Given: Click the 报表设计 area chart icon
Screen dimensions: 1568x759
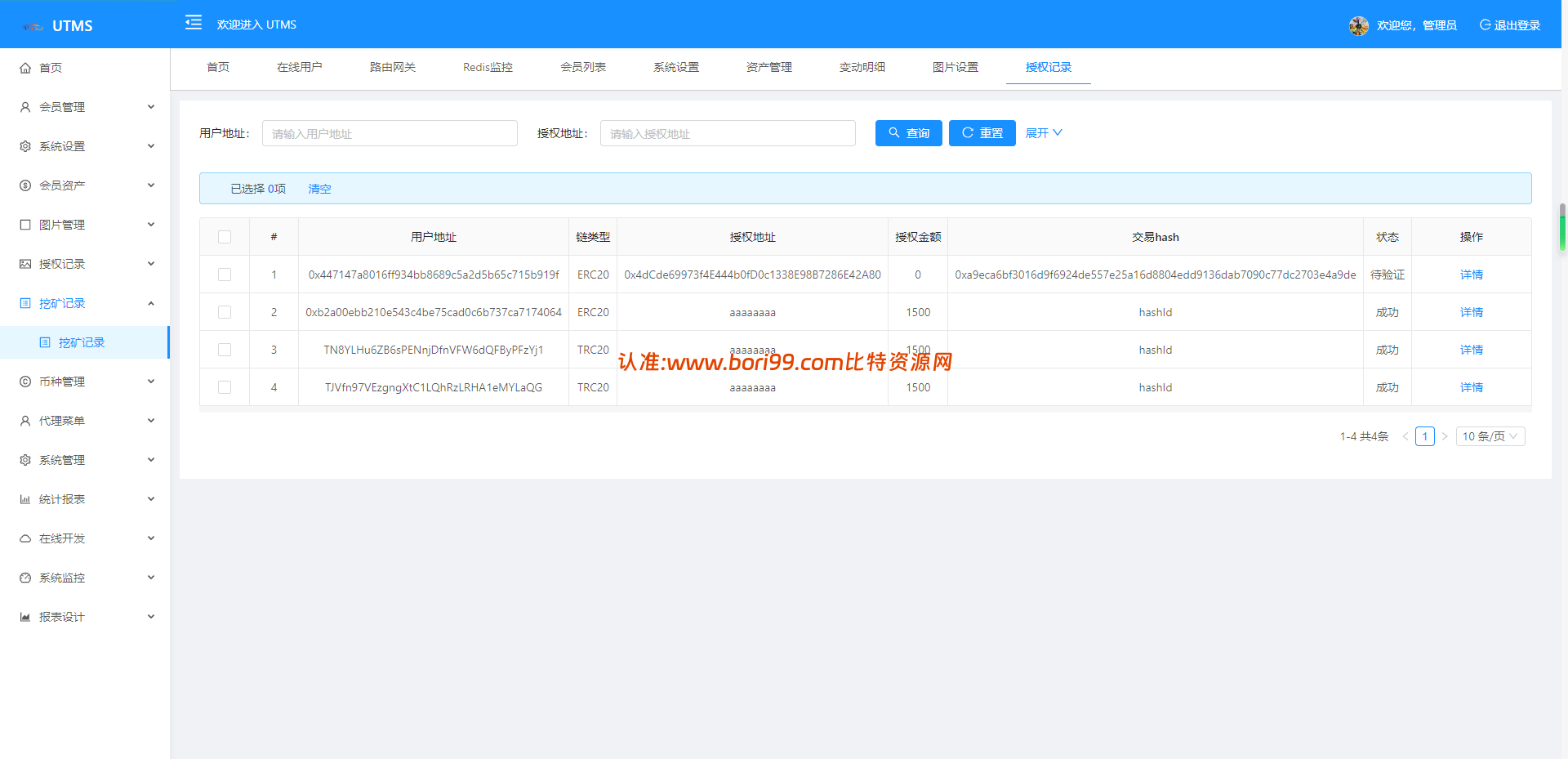Looking at the screenshot, I should click(x=25, y=617).
